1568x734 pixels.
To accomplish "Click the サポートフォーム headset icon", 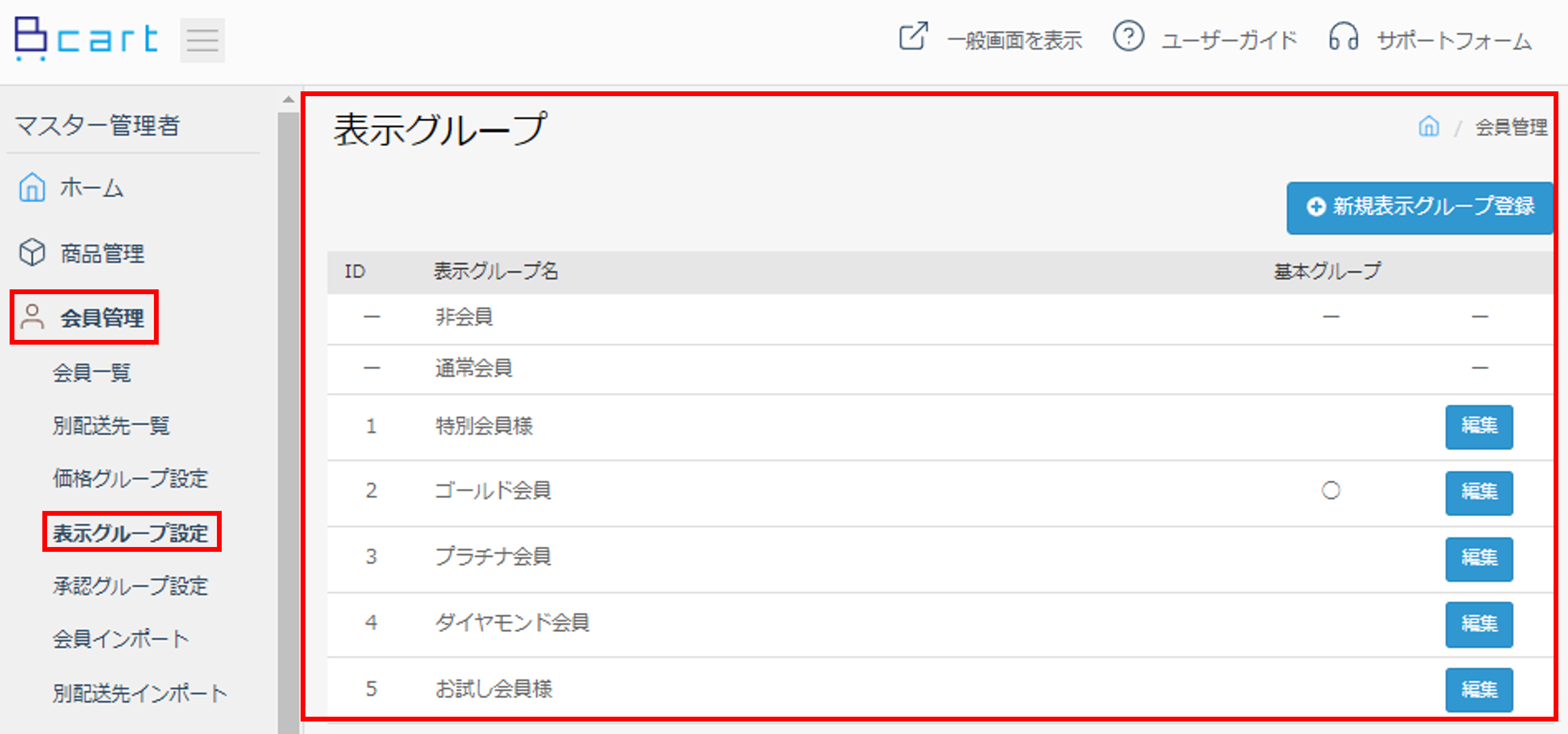I will (x=1343, y=37).
